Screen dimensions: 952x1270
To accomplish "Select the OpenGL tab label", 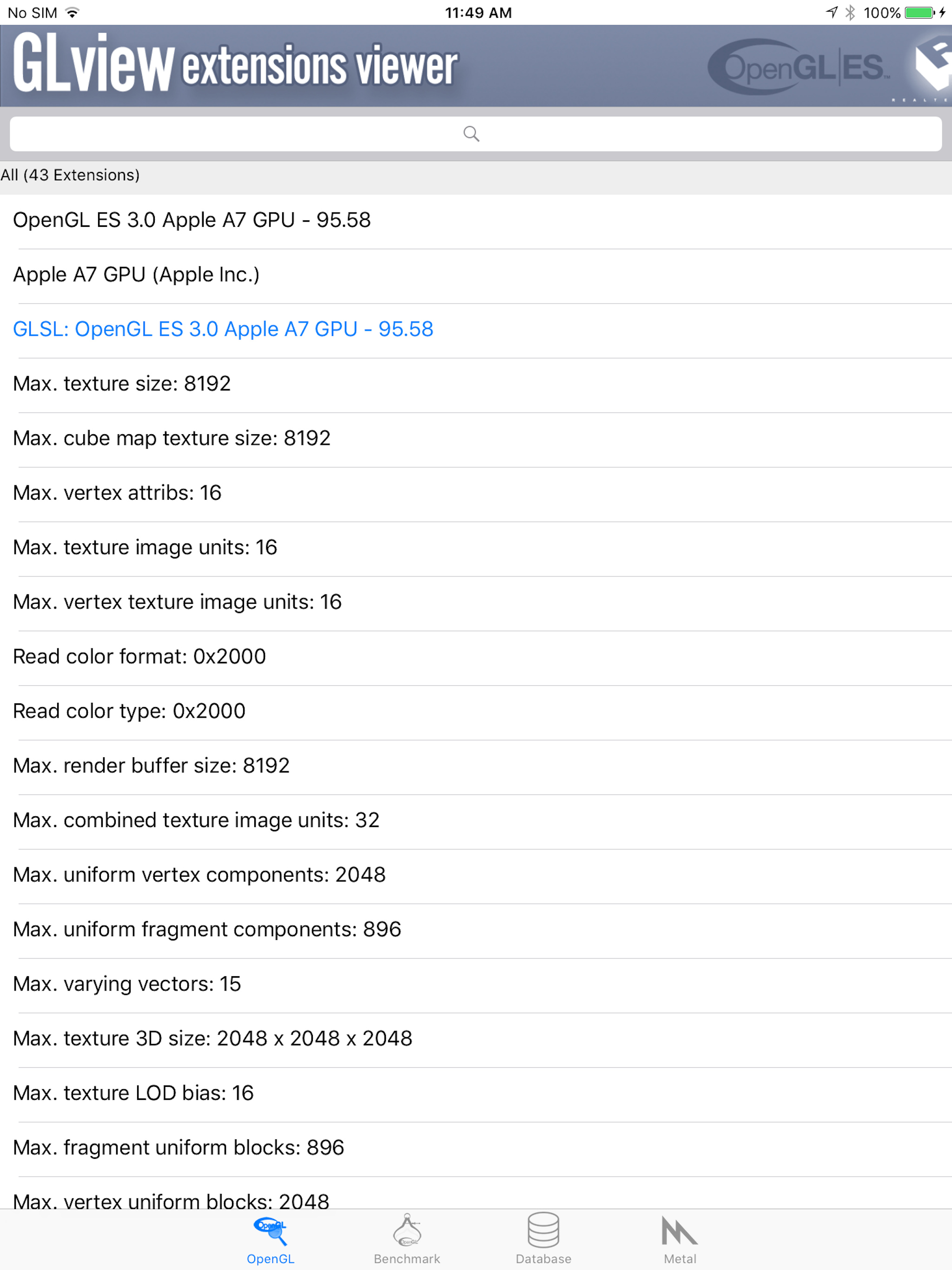I will click(271, 1258).
